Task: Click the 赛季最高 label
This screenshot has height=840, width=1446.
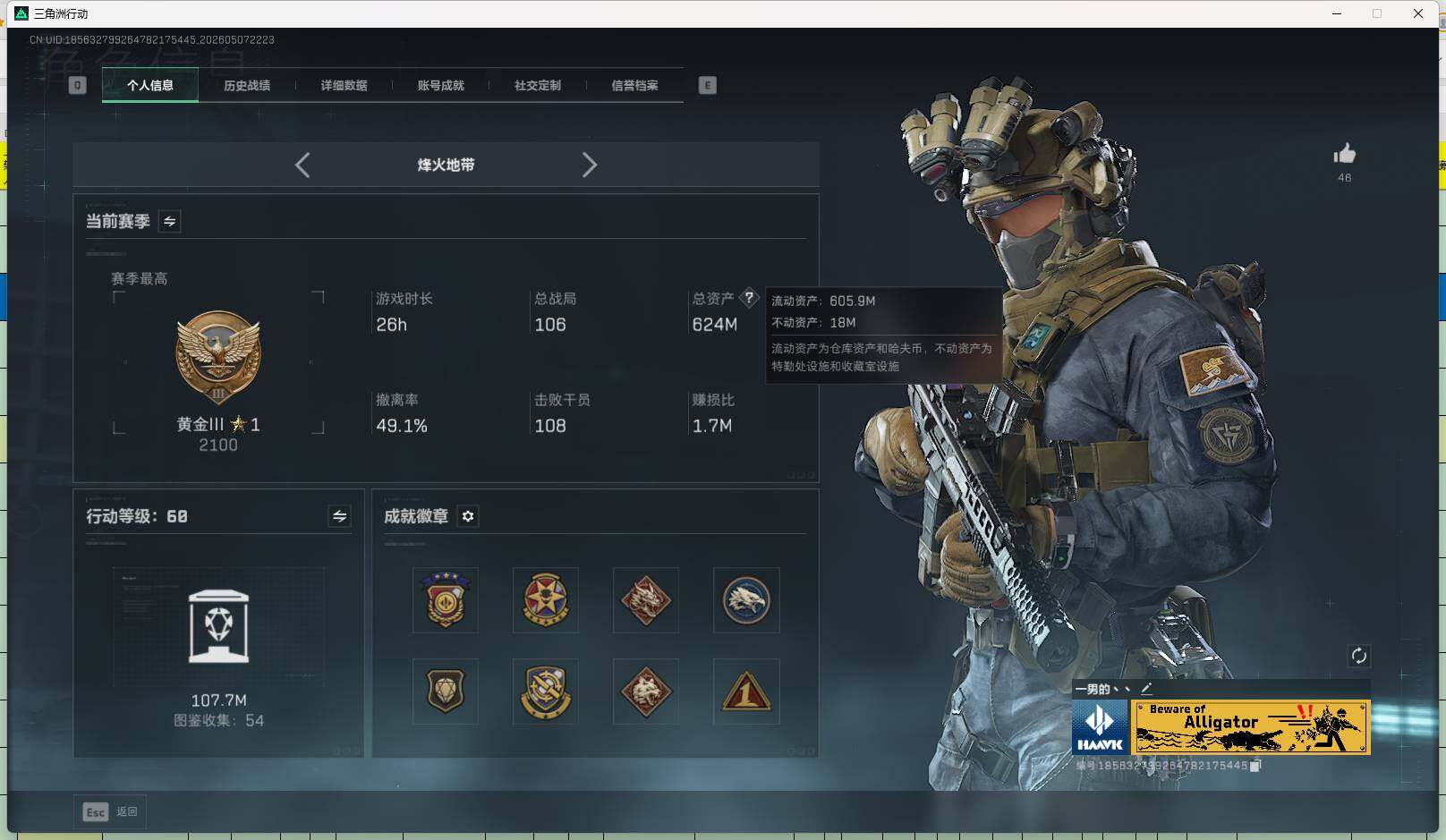Action: coord(140,278)
